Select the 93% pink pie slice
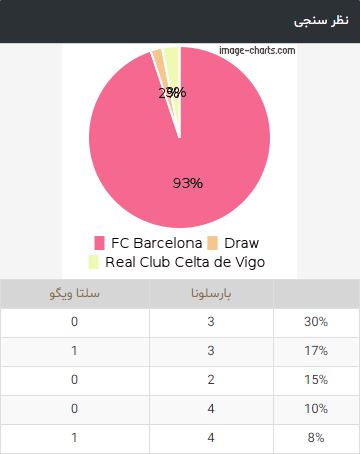Viewport: 361px width, 454px height. click(x=187, y=167)
